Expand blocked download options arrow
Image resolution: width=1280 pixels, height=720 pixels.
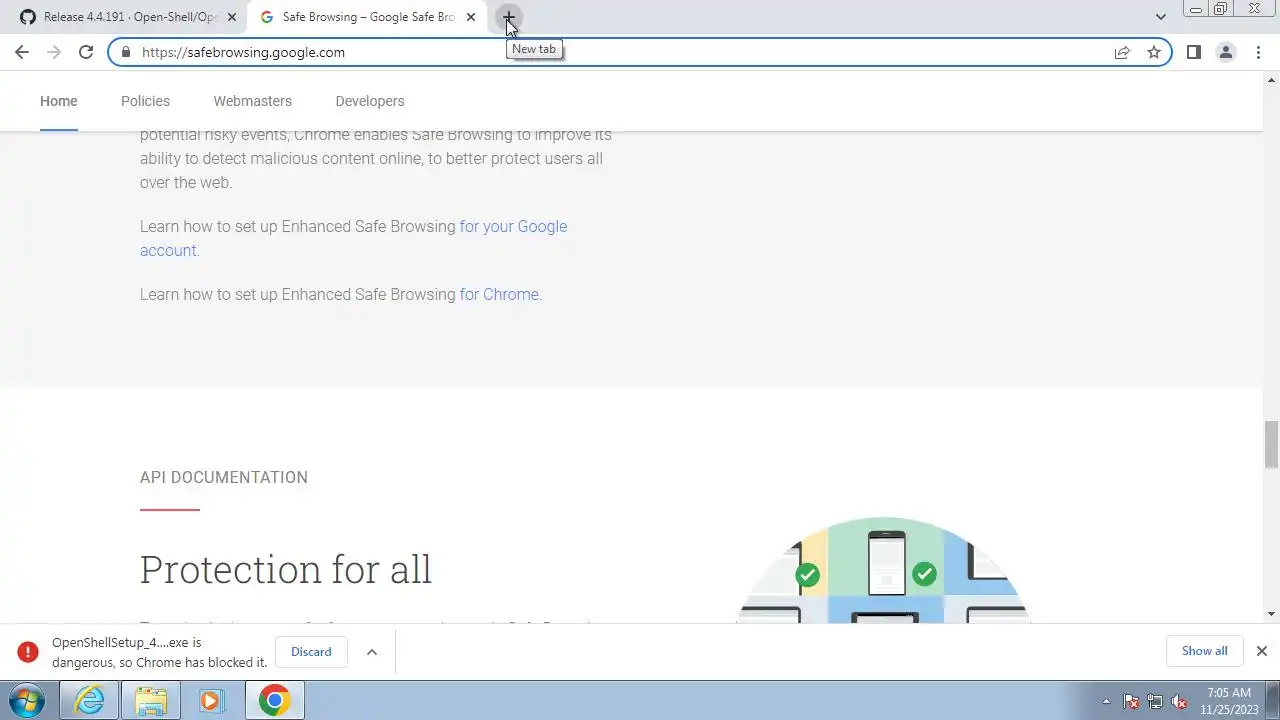[371, 652]
